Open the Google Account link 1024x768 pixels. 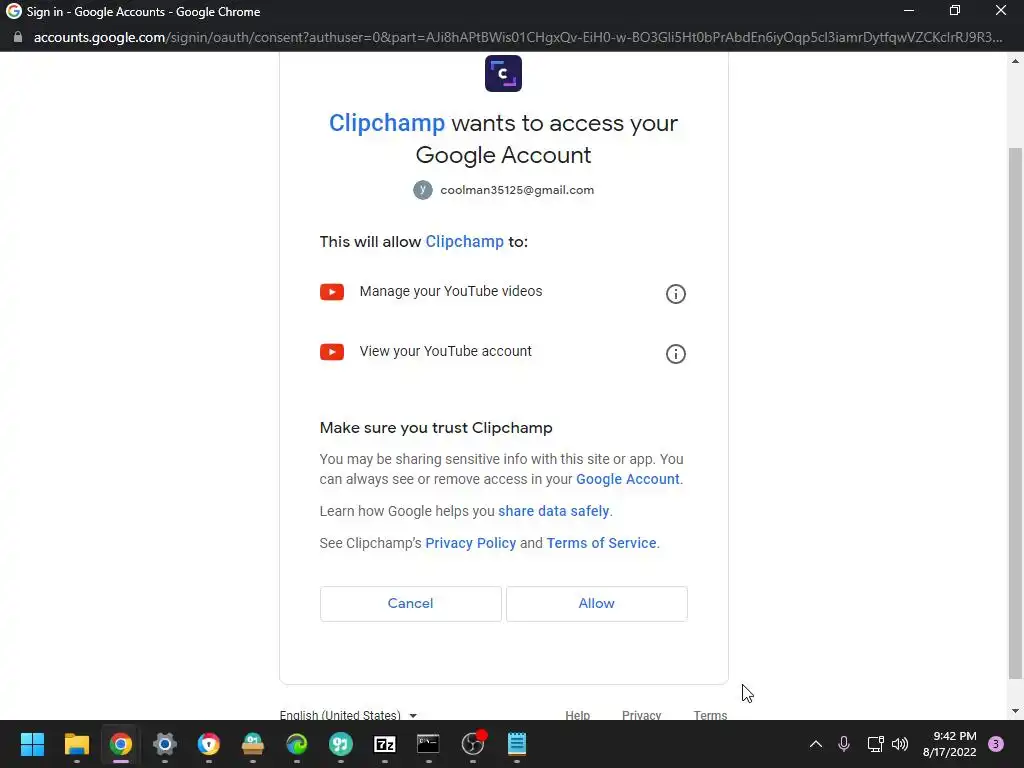point(628,479)
